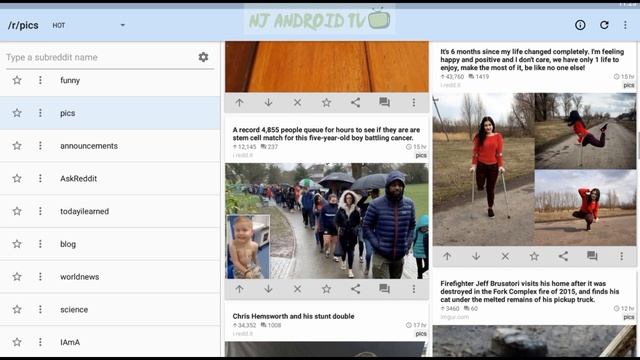The height and width of the screenshot is (360, 640).
Task: Favorite the IAmA subreddit star
Action: pyautogui.click(x=17, y=342)
